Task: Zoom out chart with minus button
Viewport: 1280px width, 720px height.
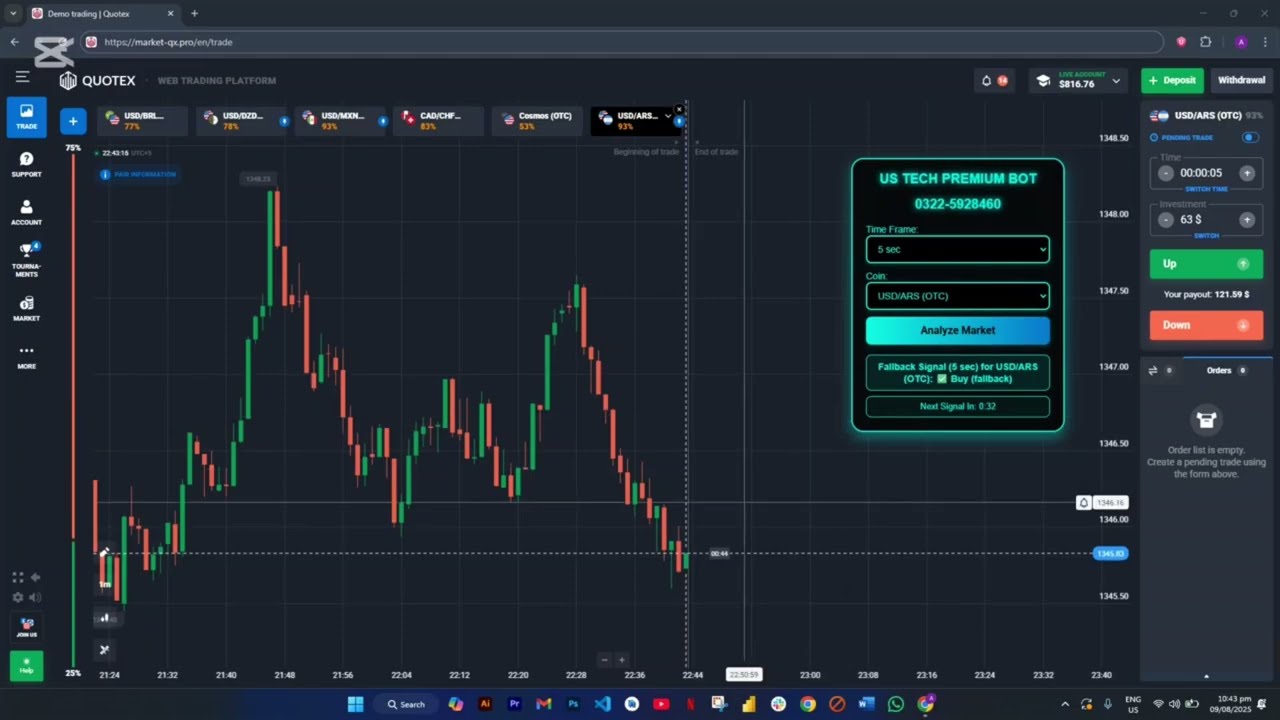Action: [x=604, y=660]
